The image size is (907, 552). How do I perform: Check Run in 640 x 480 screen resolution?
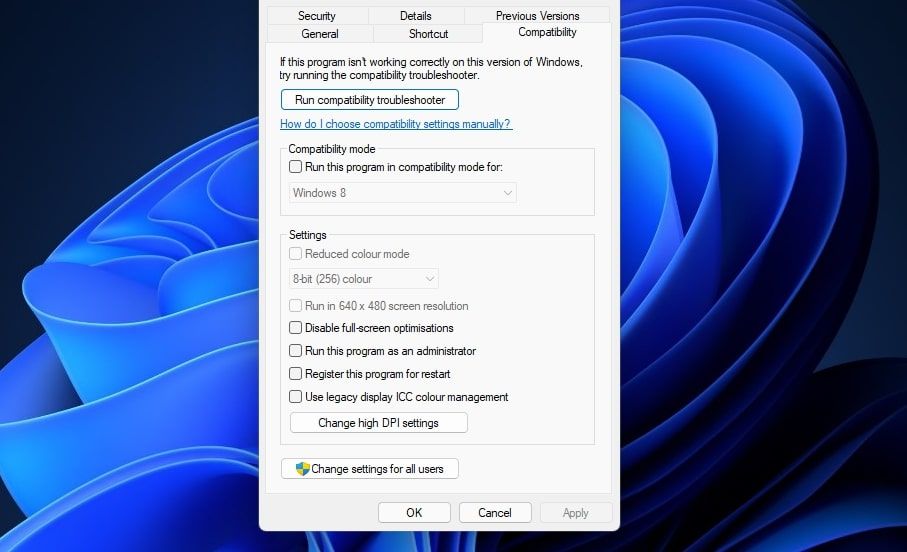(x=296, y=306)
